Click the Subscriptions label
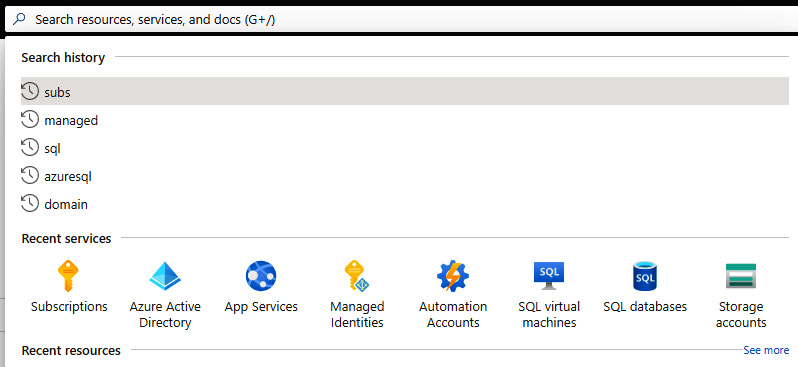798x367 pixels. point(69,306)
